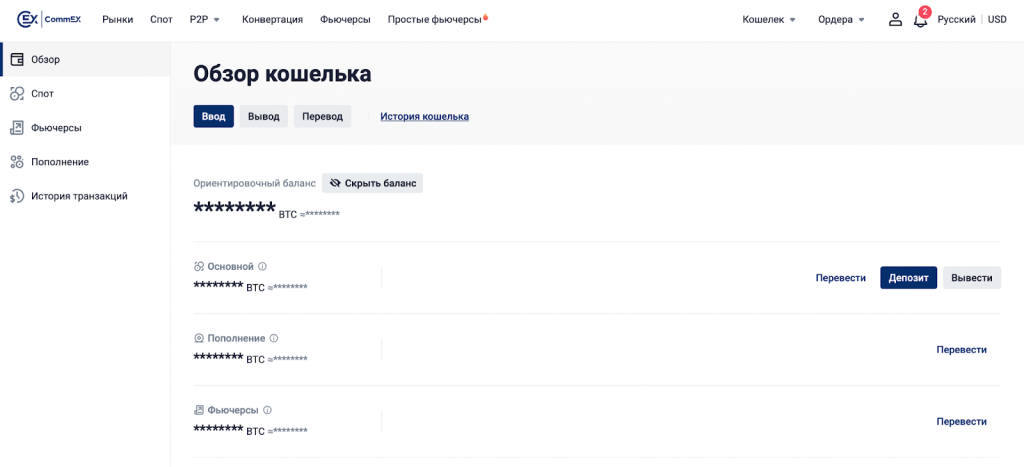Expand the P2P dropdown menu
Screen dimensions: 1024x467
tap(205, 19)
